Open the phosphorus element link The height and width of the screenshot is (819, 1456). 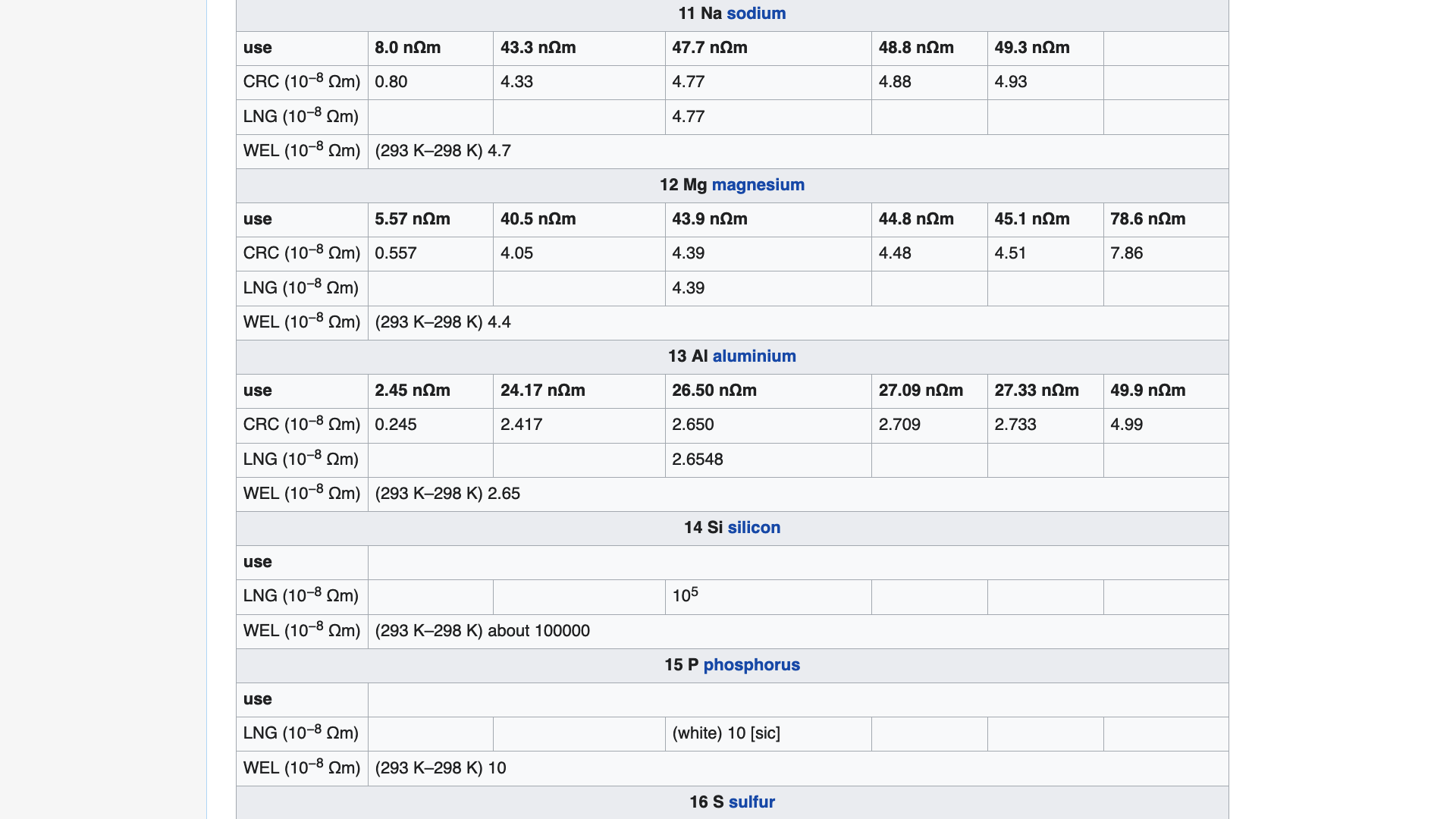click(751, 665)
